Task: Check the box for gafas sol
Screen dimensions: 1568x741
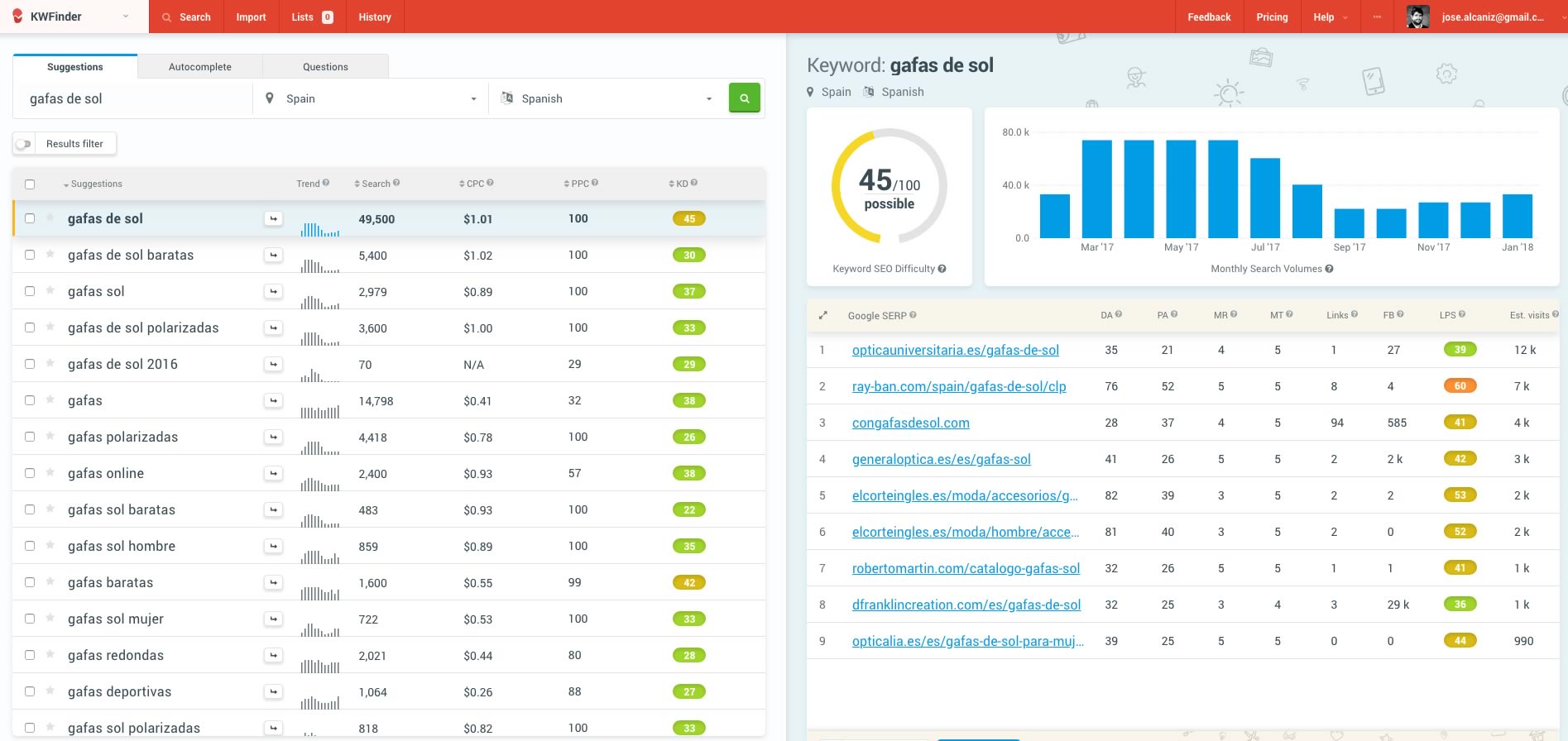Action: 30,291
